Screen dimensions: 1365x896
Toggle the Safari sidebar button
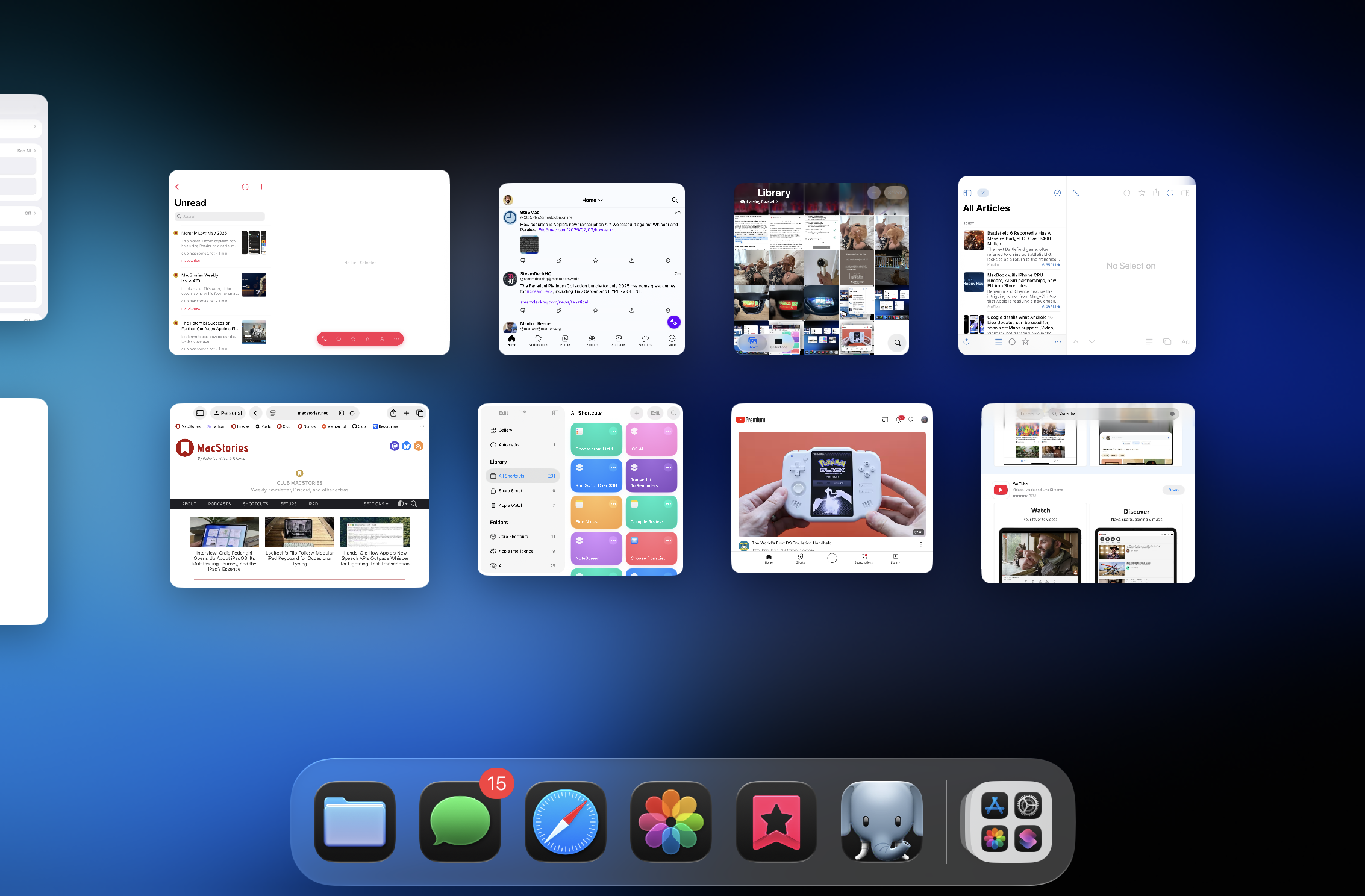[200, 413]
